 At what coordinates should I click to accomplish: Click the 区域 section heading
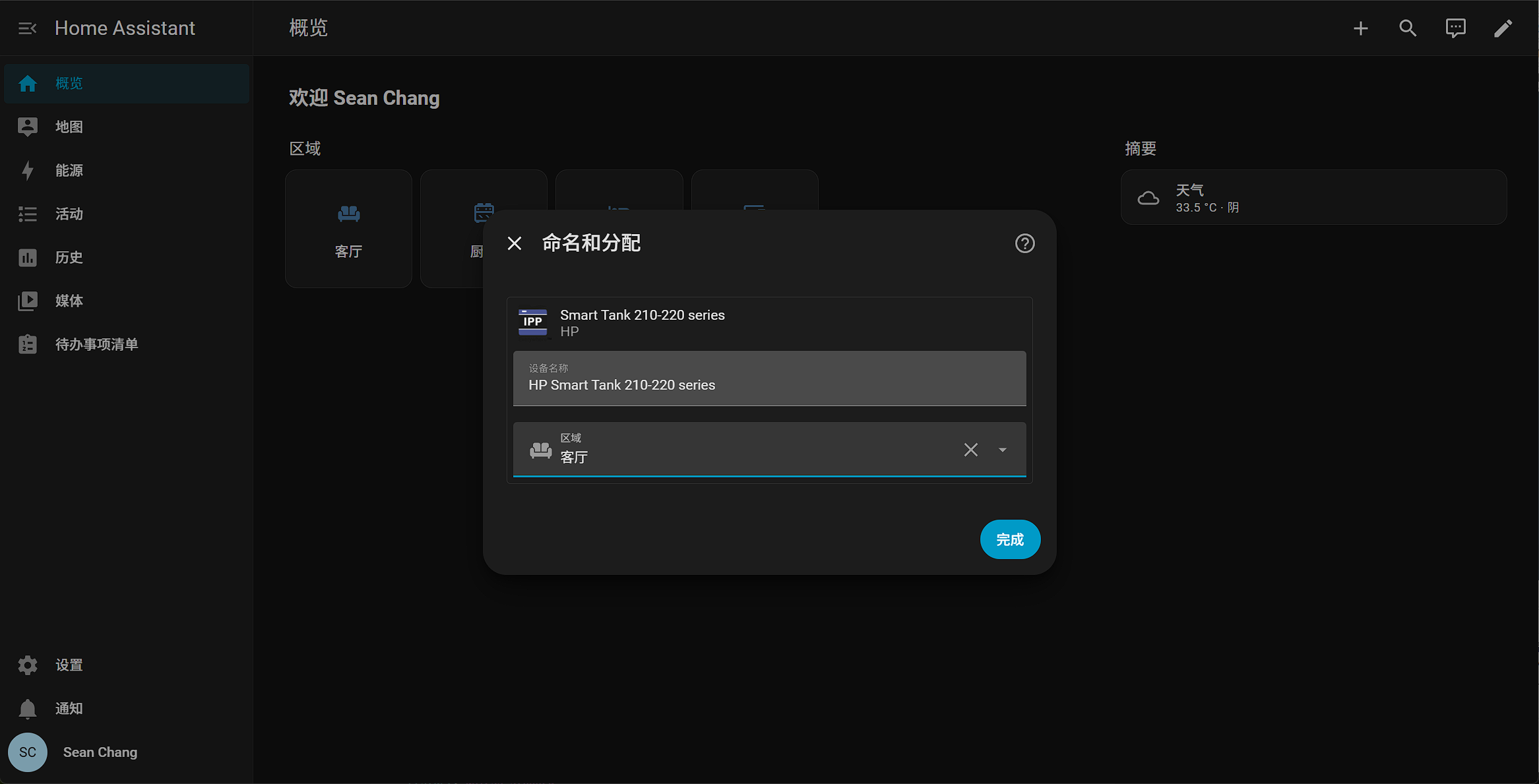[x=305, y=148]
